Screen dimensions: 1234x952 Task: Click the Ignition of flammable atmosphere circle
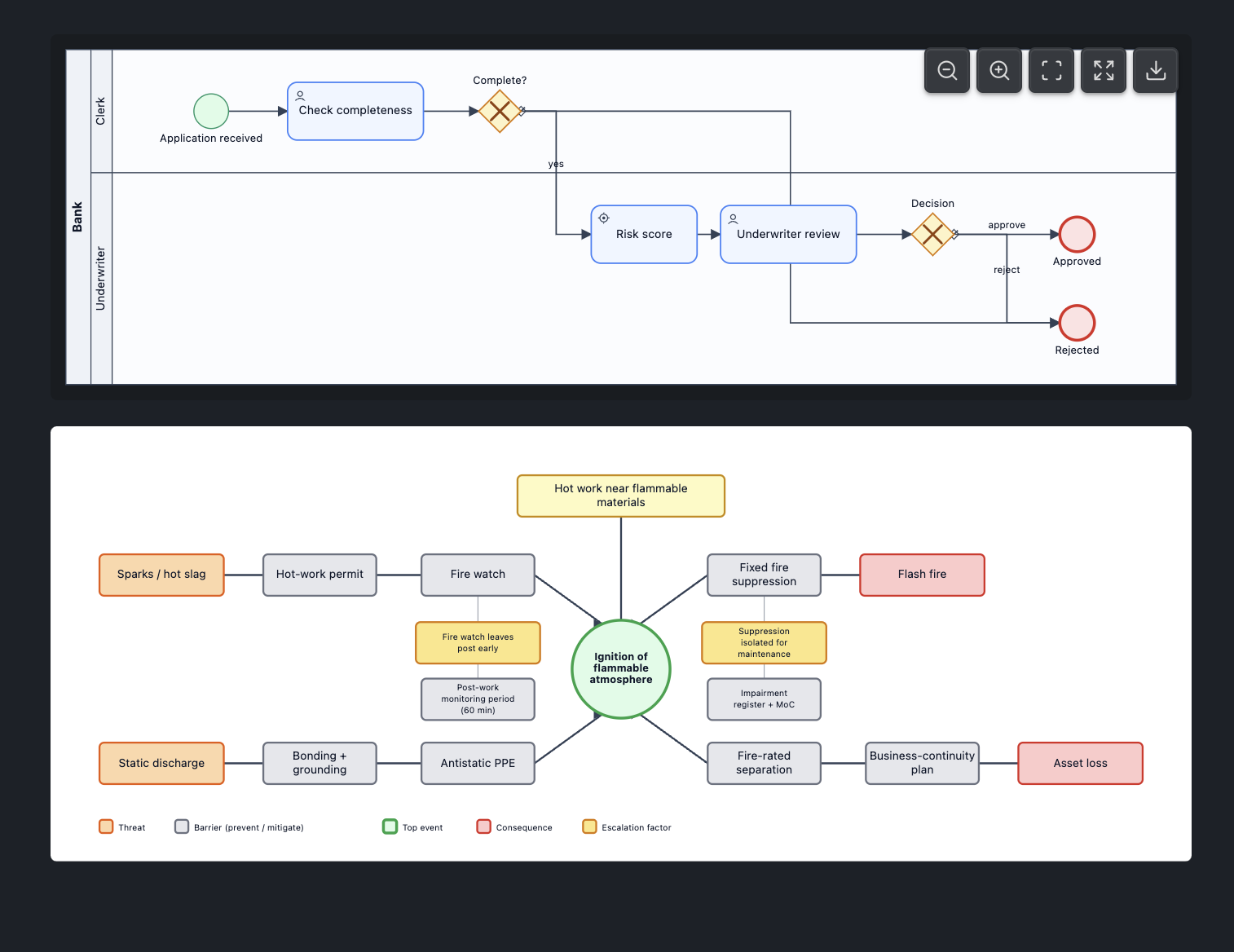621,668
